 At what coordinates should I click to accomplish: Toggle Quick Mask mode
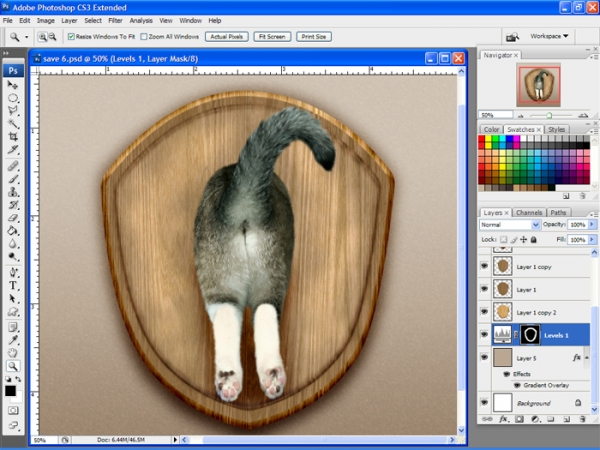click(x=13, y=411)
